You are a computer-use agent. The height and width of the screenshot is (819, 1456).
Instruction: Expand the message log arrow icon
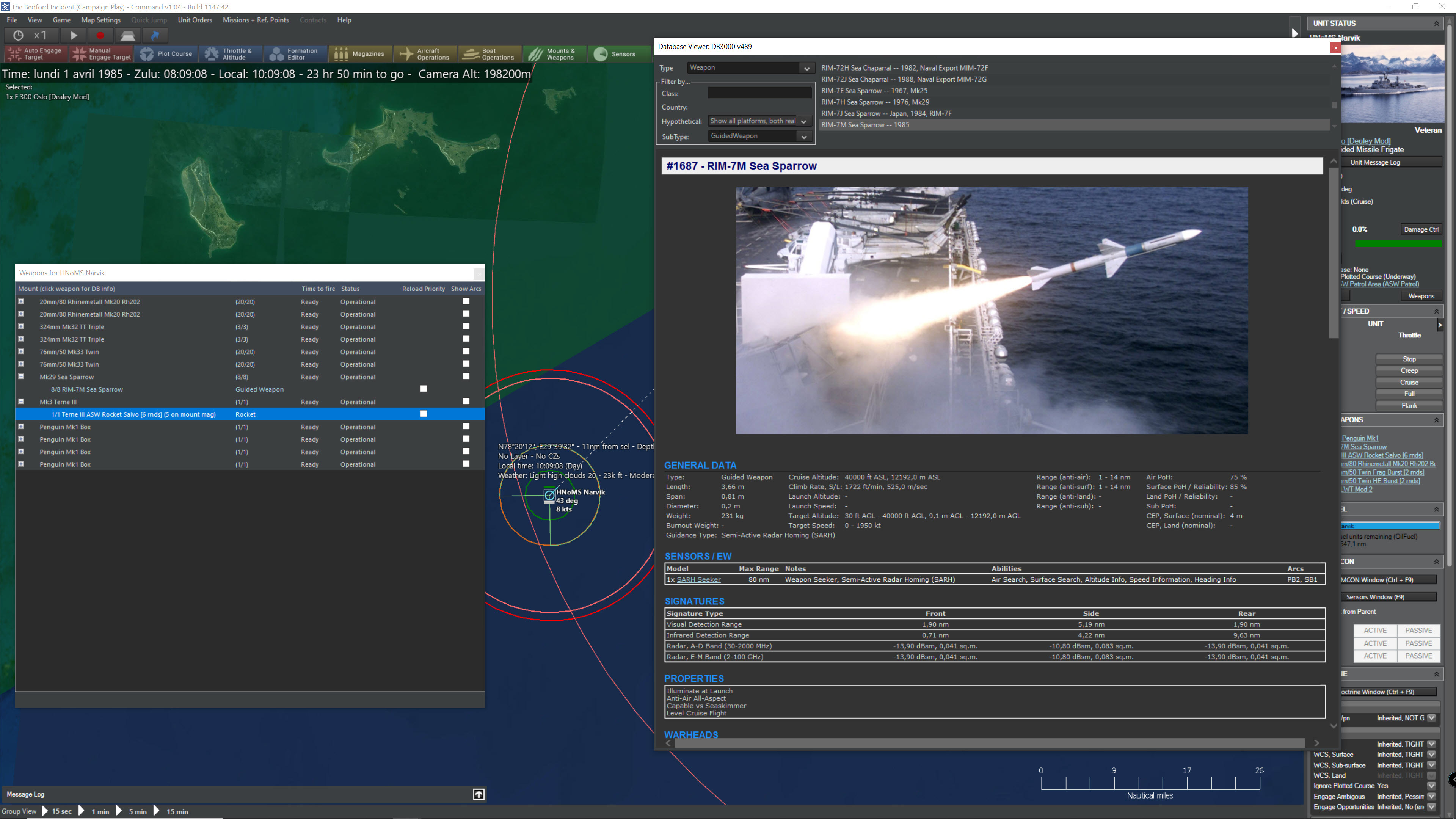coord(478,794)
